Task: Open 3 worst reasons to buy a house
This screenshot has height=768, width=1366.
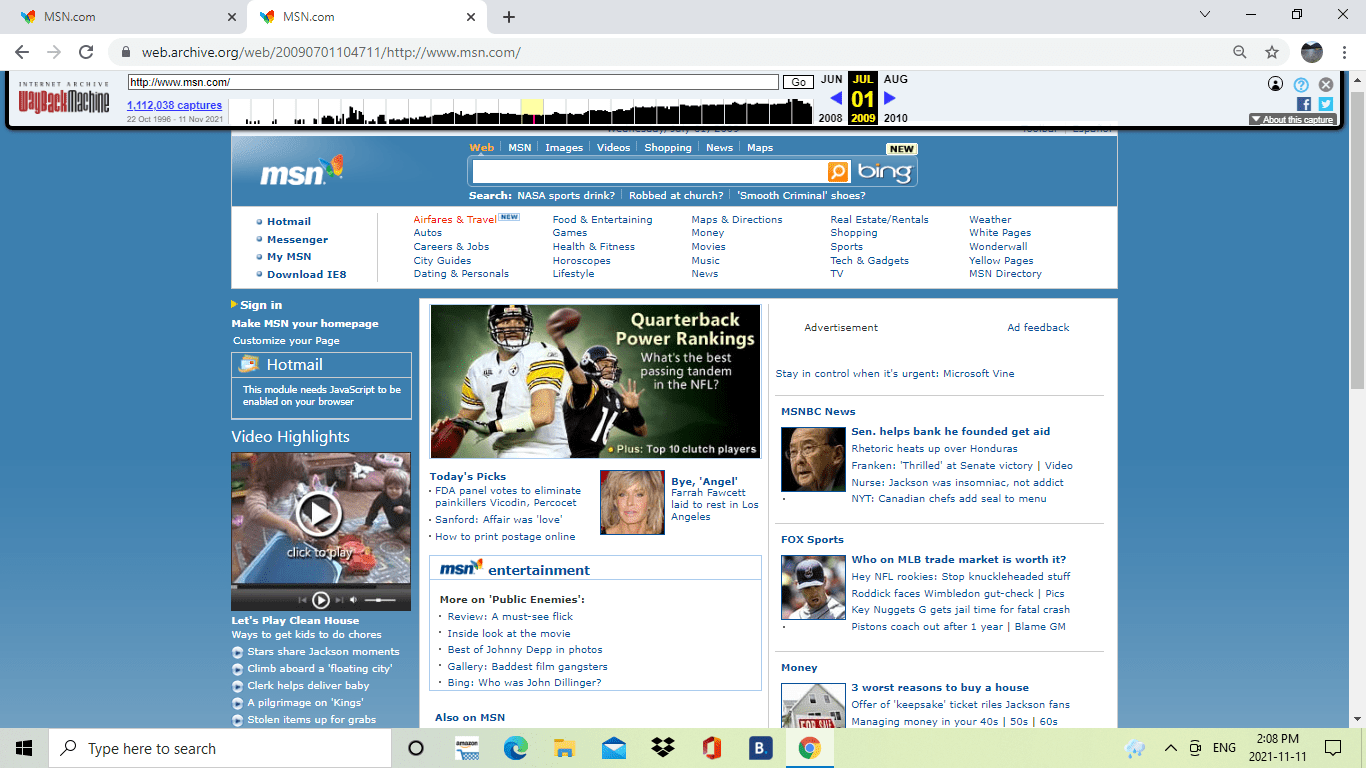Action: (940, 687)
